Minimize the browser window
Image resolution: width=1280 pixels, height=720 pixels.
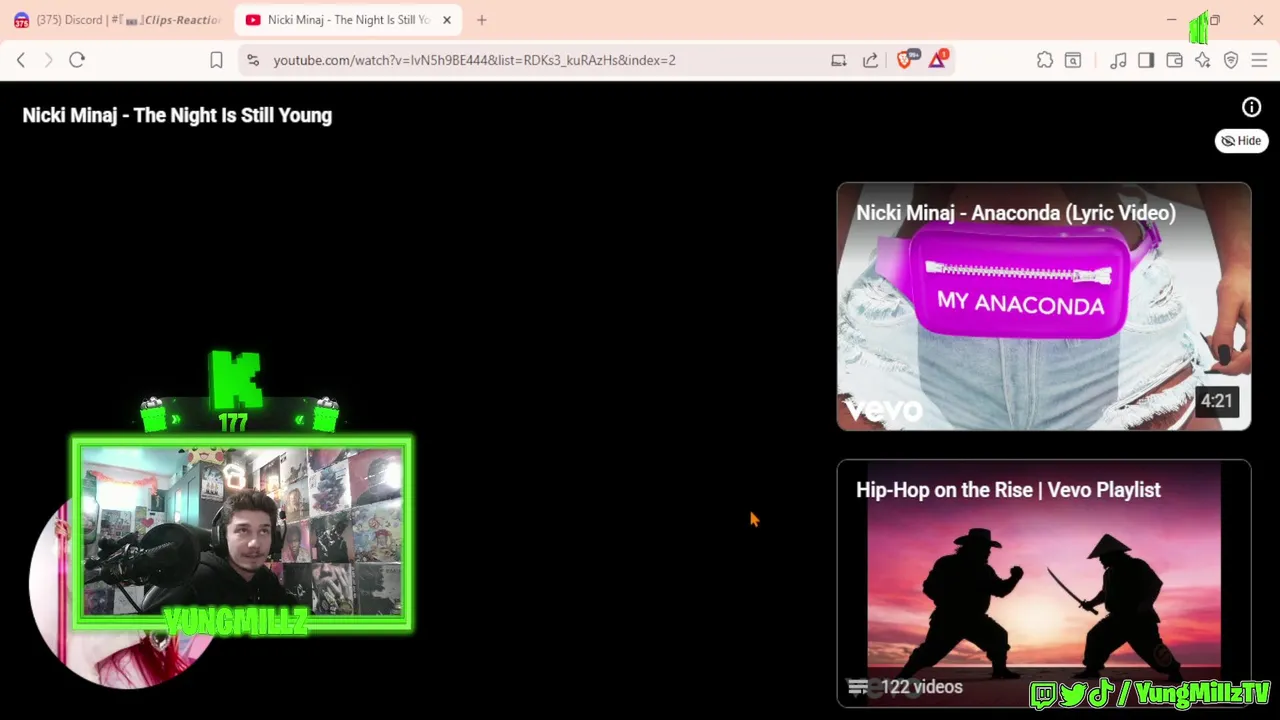pyautogui.click(x=1171, y=20)
